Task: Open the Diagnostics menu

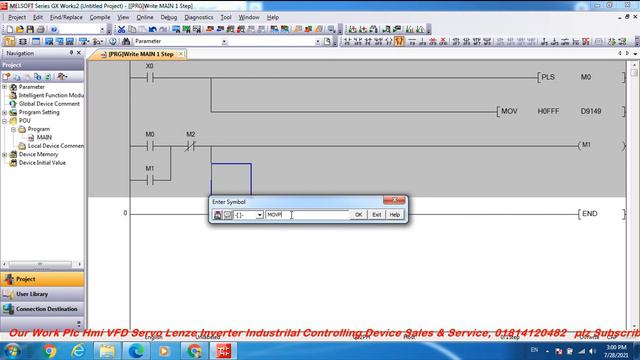Action: pyautogui.click(x=199, y=18)
